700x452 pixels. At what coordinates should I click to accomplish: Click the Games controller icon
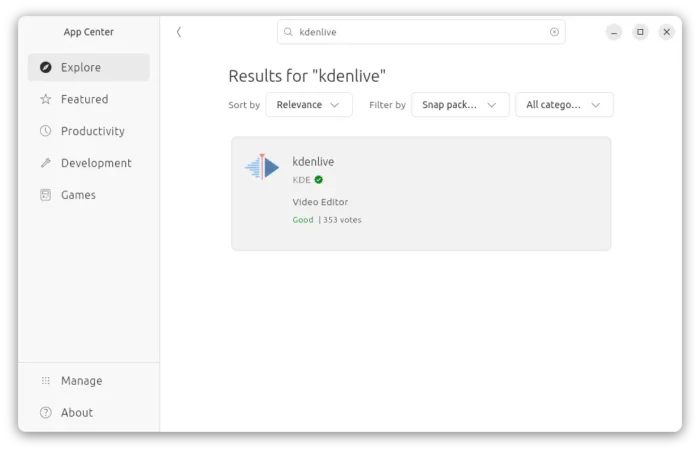pos(45,195)
